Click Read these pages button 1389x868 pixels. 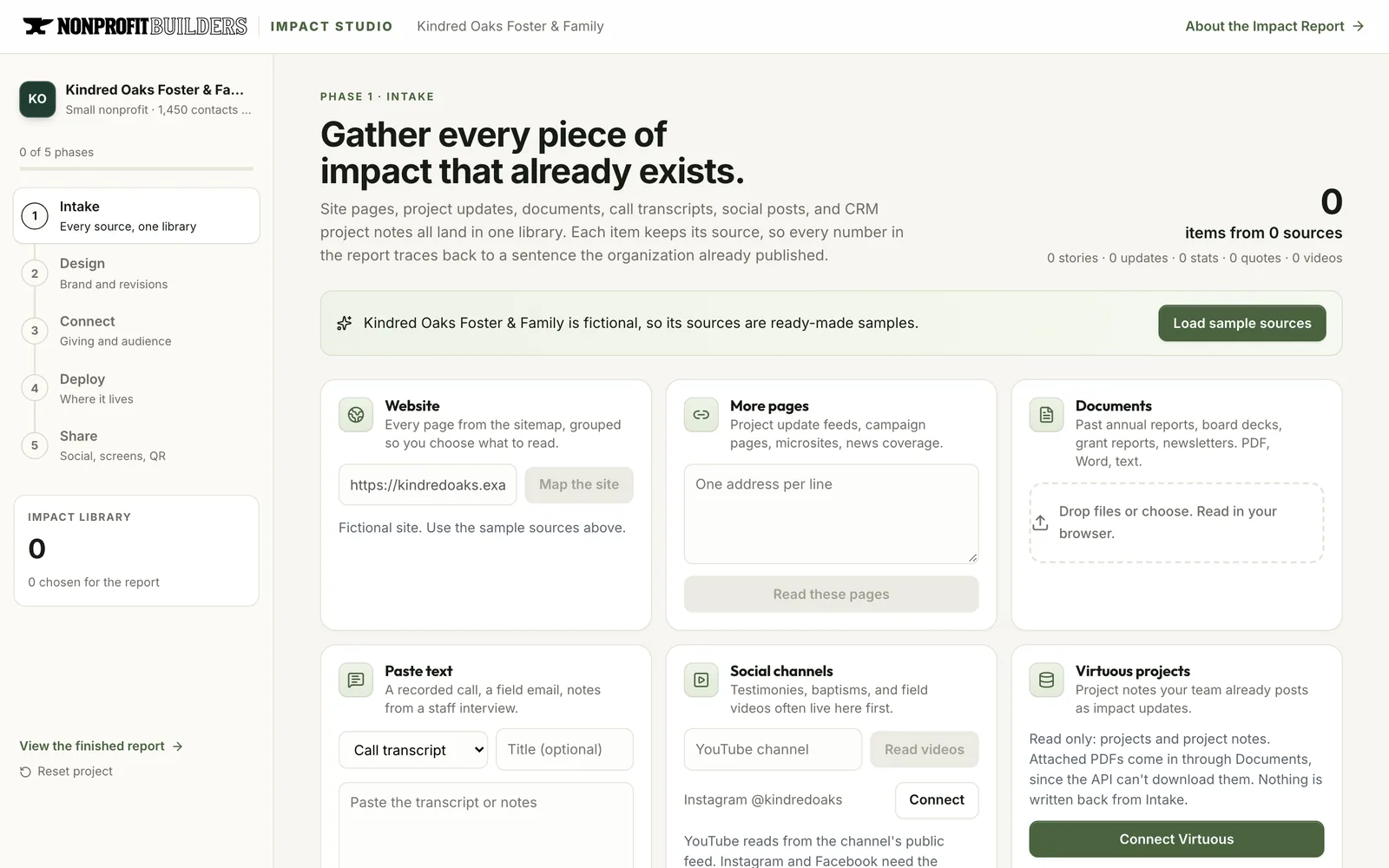(x=831, y=595)
